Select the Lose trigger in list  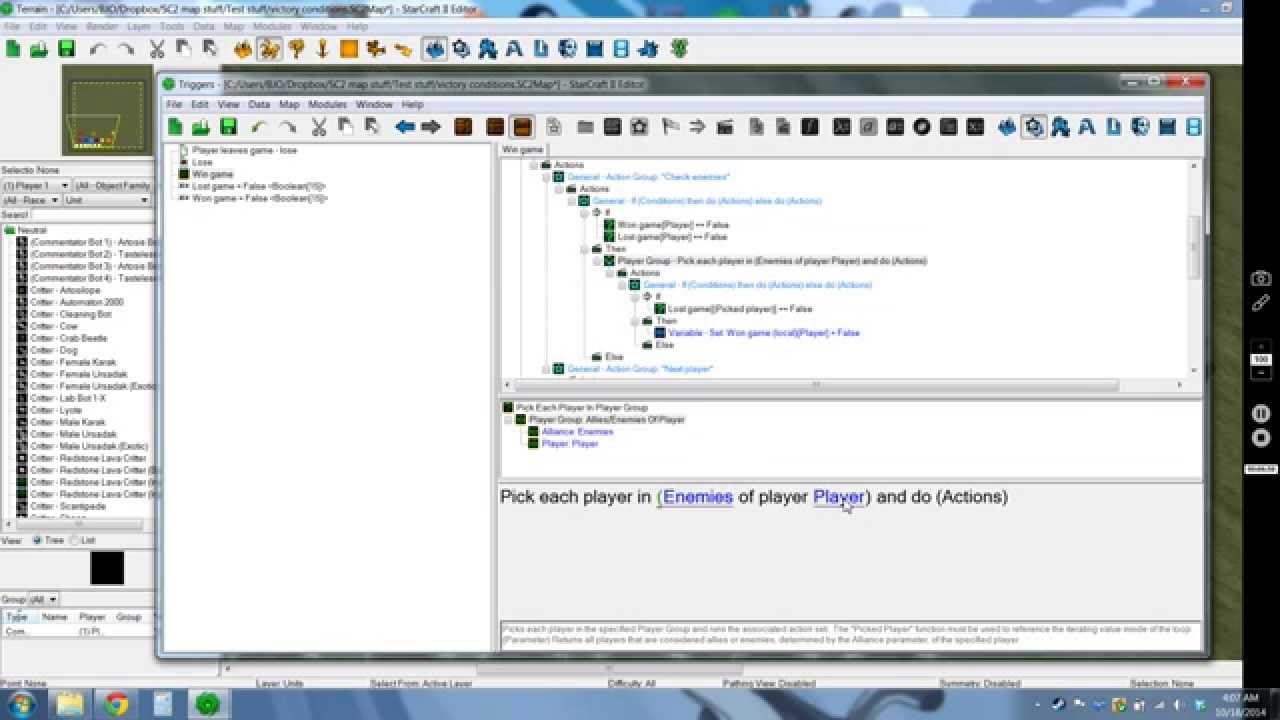click(x=202, y=162)
